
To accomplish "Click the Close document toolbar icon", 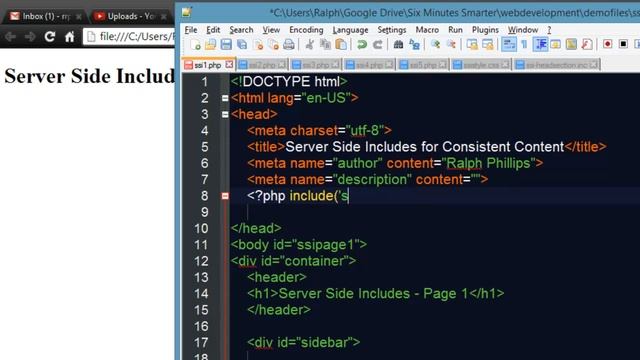I will click(258, 44).
